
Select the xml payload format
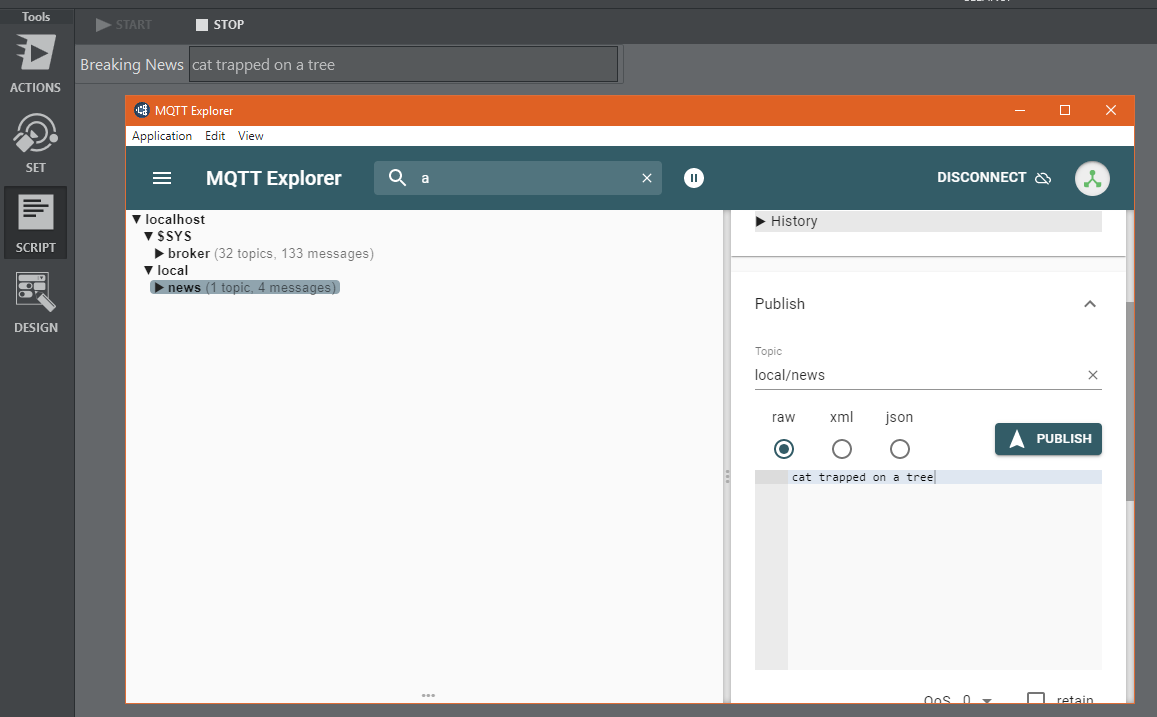(x=842, y=449)
